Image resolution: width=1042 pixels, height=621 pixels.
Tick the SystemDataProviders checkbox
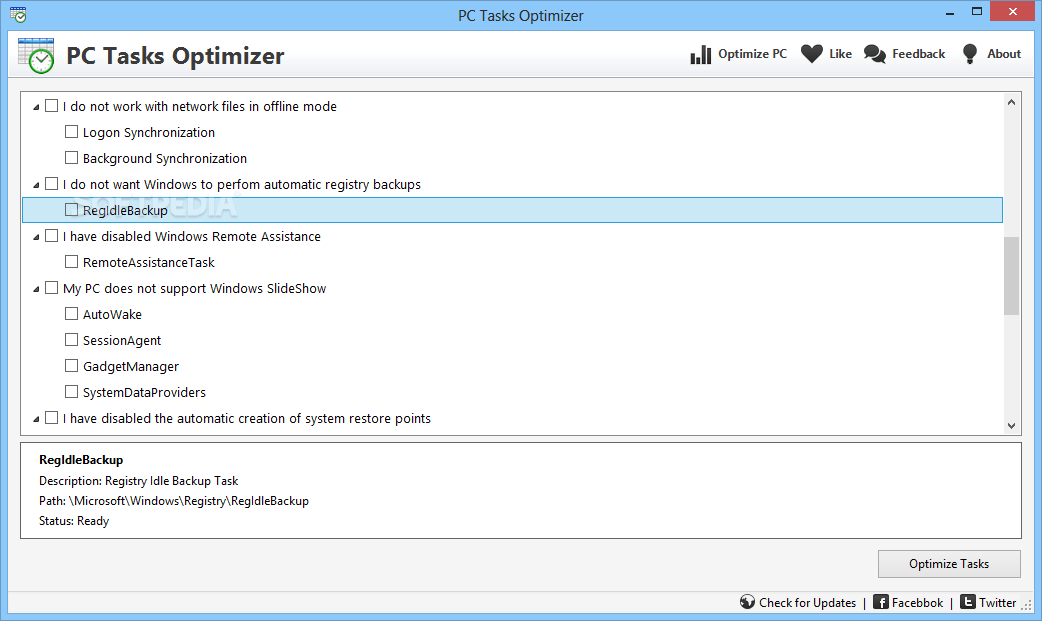coord(71,392)
